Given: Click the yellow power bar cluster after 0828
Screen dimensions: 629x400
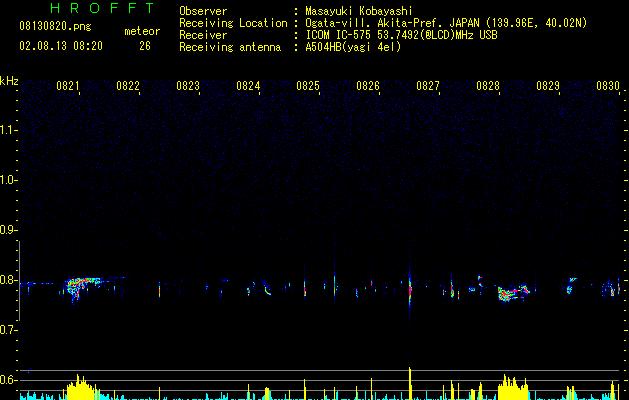Looking at the screenshot, I should coord(513,388).
